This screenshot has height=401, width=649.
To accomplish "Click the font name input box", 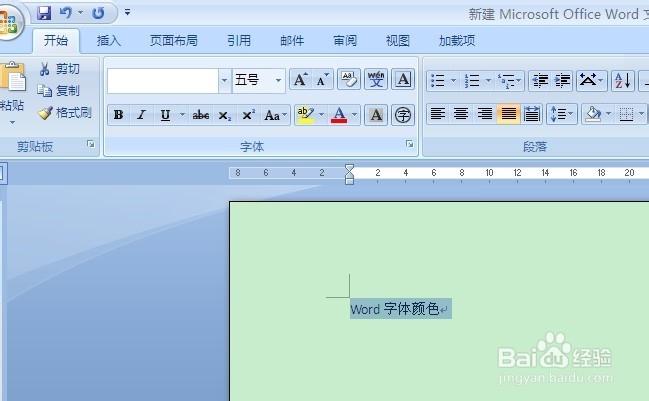I will tap(163, 80).
